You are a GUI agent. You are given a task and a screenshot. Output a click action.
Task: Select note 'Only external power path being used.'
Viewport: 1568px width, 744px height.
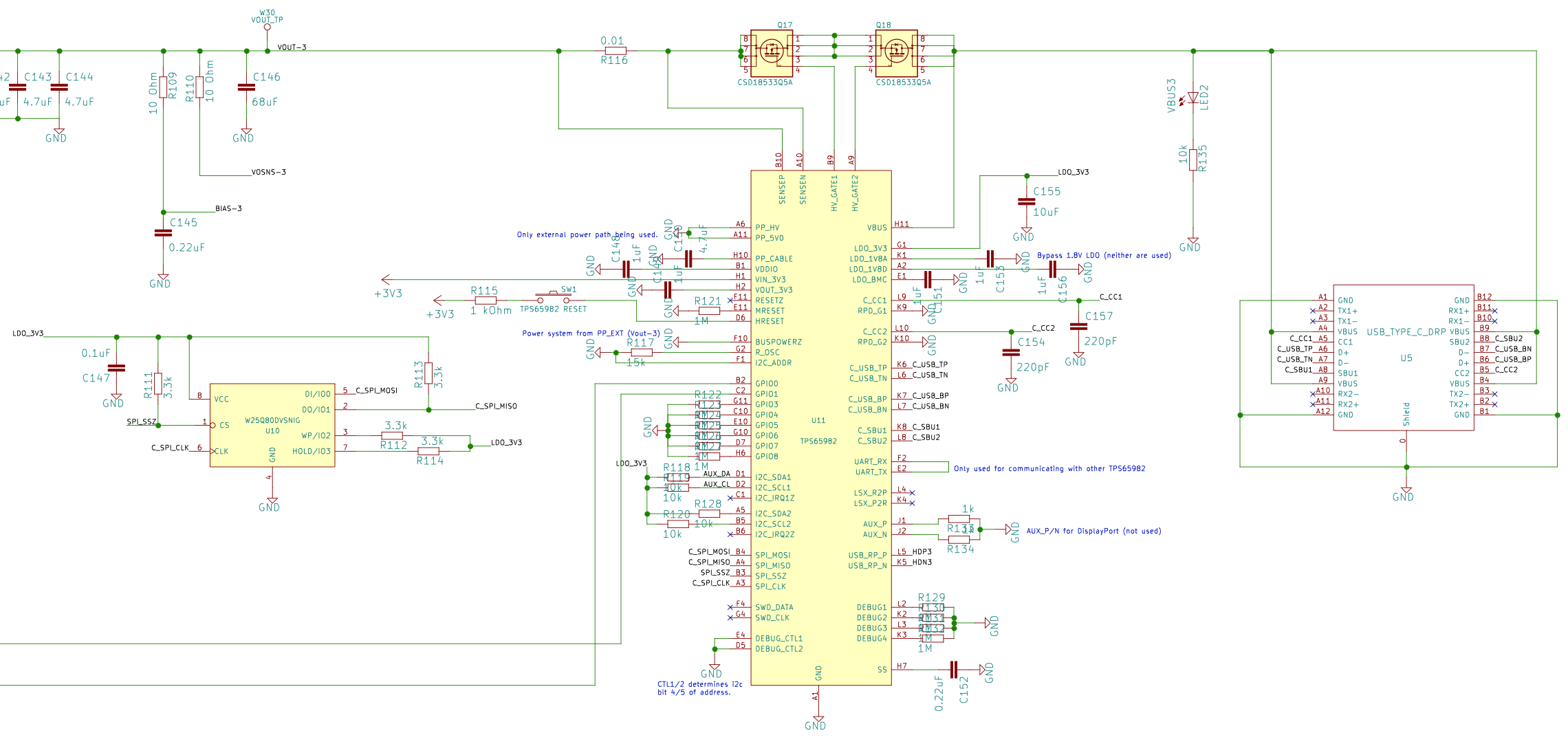coord(587,234)
